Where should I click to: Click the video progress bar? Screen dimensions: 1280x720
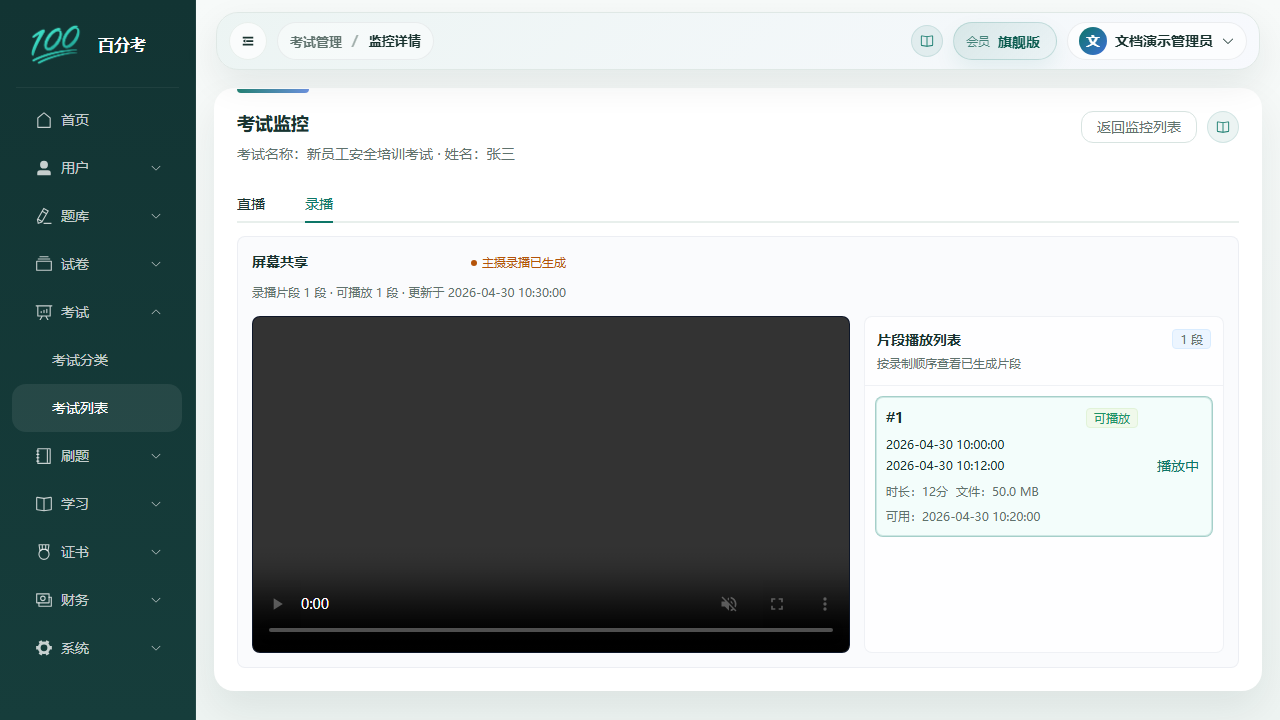coord(551,630)
